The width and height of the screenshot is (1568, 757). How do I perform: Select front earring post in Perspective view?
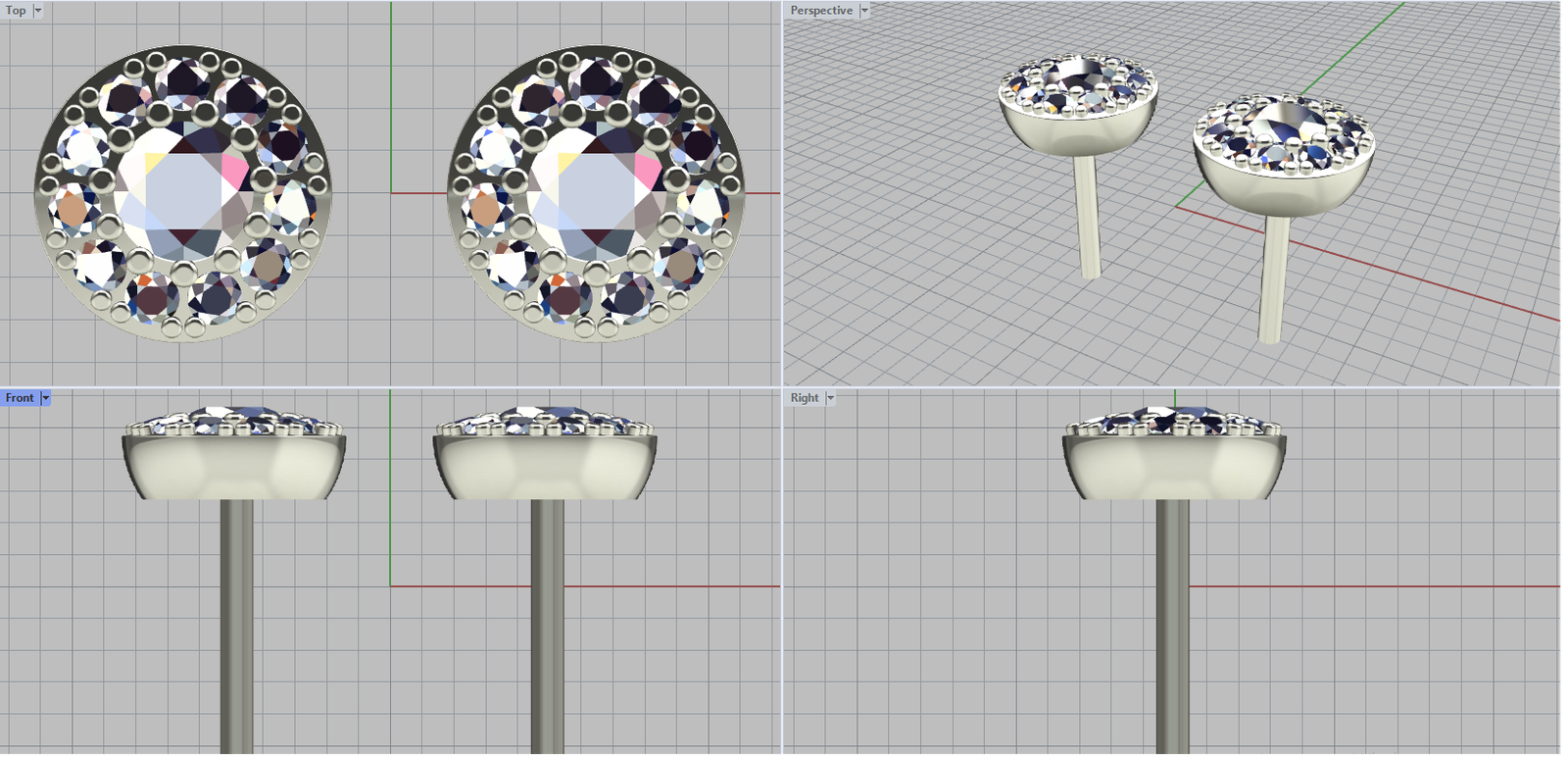coord(1273,279)
